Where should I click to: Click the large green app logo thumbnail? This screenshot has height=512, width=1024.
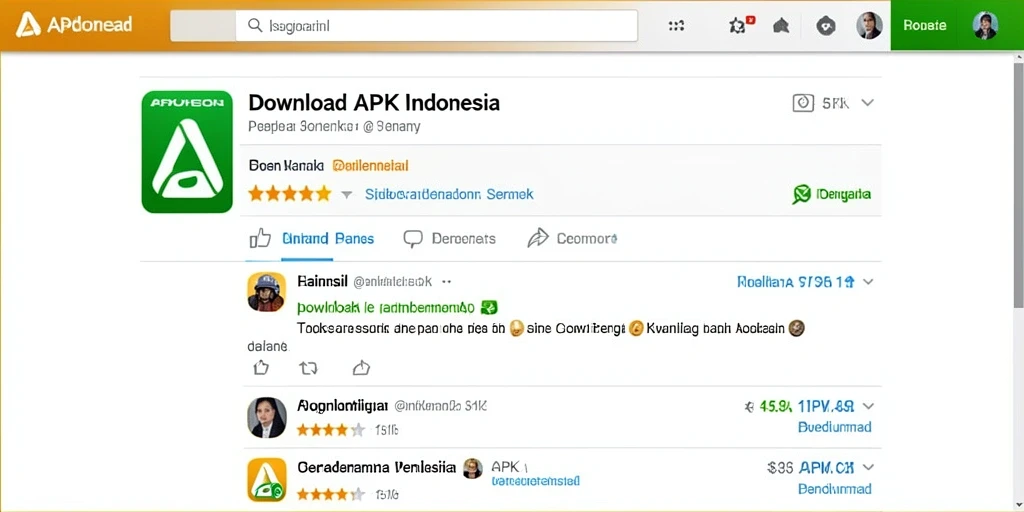(187, 152)
